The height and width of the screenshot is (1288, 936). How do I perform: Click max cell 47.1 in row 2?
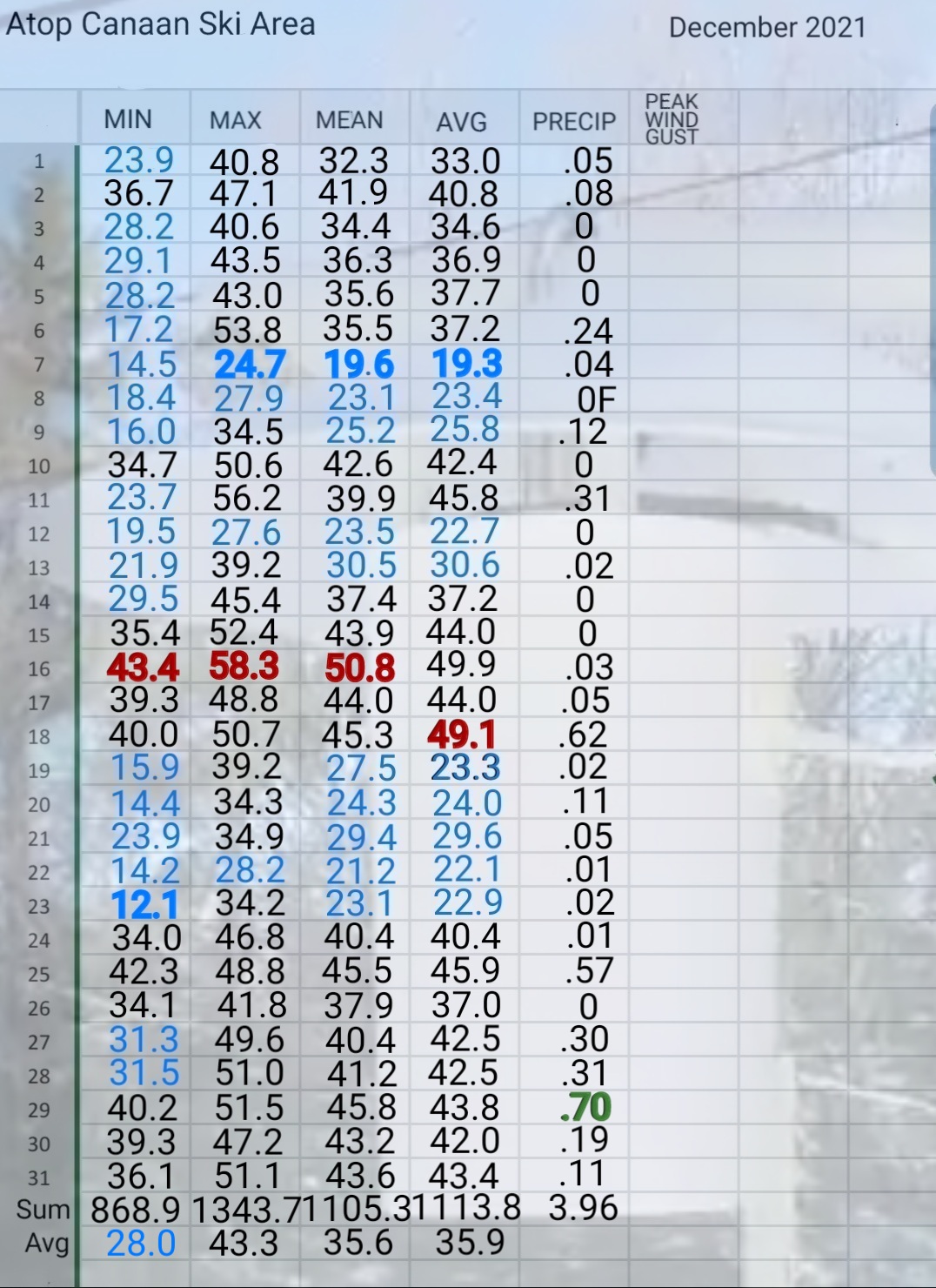point(244,194)
